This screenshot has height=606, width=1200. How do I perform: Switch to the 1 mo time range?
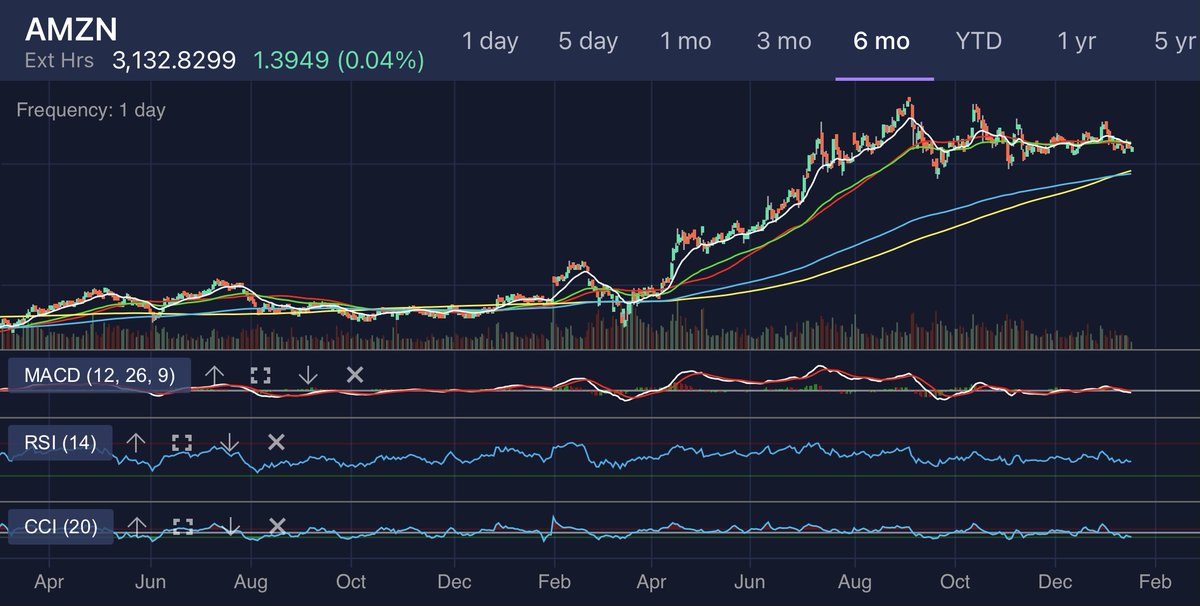(x=686, y=41)
